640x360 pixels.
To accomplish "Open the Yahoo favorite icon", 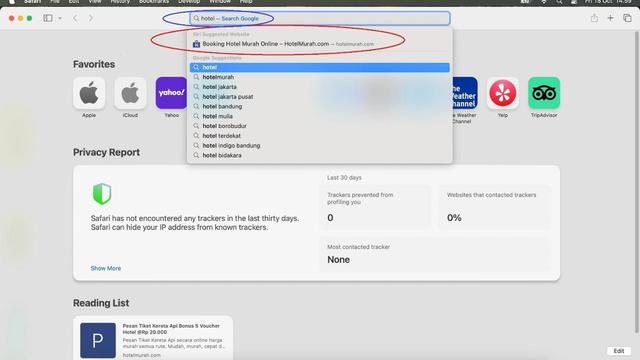I will point(171,93).
